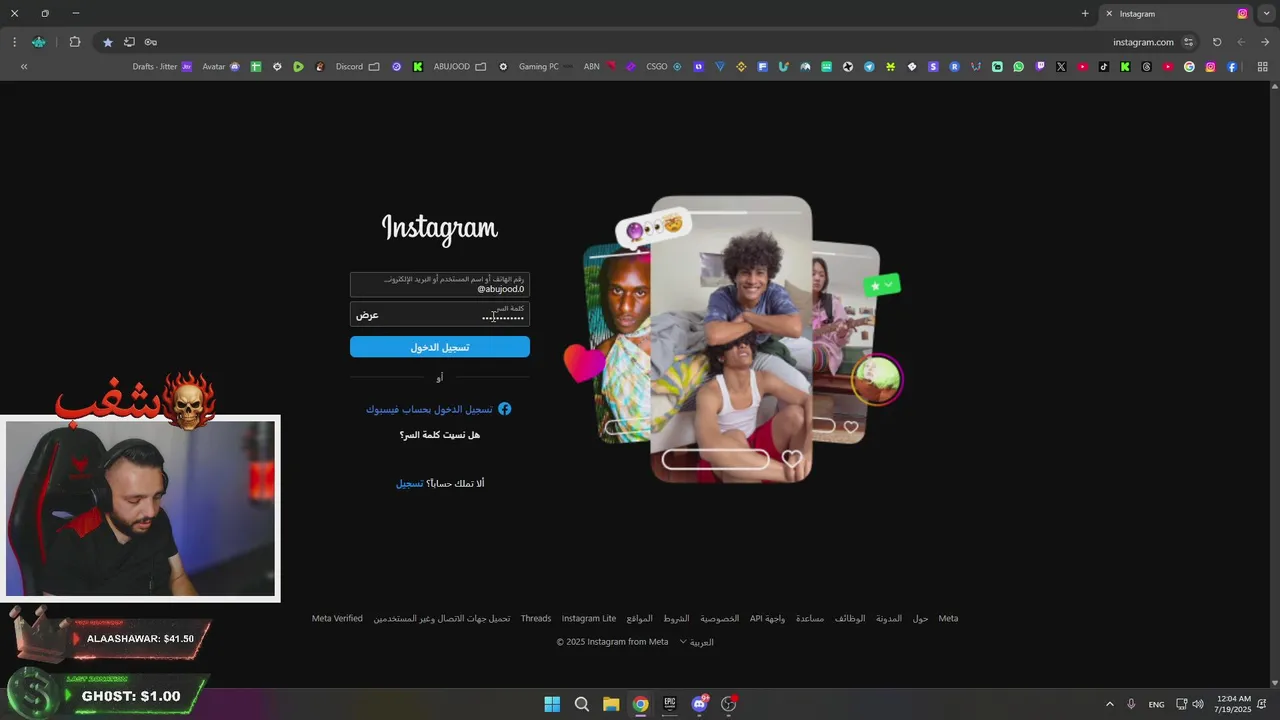This screenshot has width=1280, height=720.
Task: Open the browser three-dot menu
Action: [x=14, y=42]
